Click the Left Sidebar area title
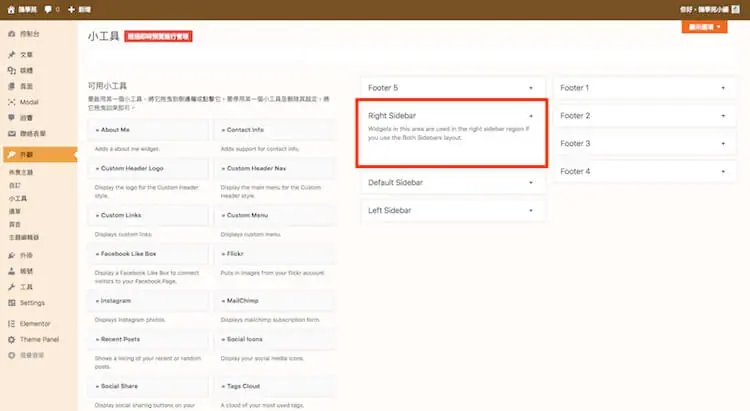Viewport: 750px width, 411px height. coord(389,211)
